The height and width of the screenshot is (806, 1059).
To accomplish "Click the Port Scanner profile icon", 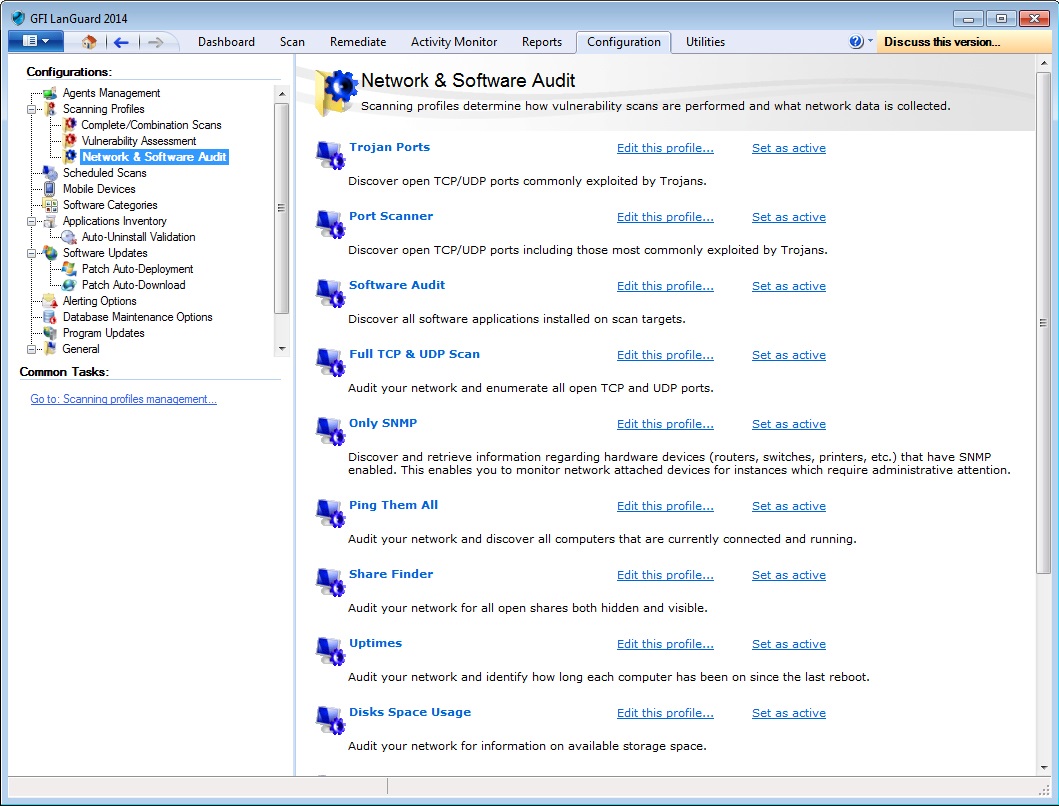I will (331, 225).
